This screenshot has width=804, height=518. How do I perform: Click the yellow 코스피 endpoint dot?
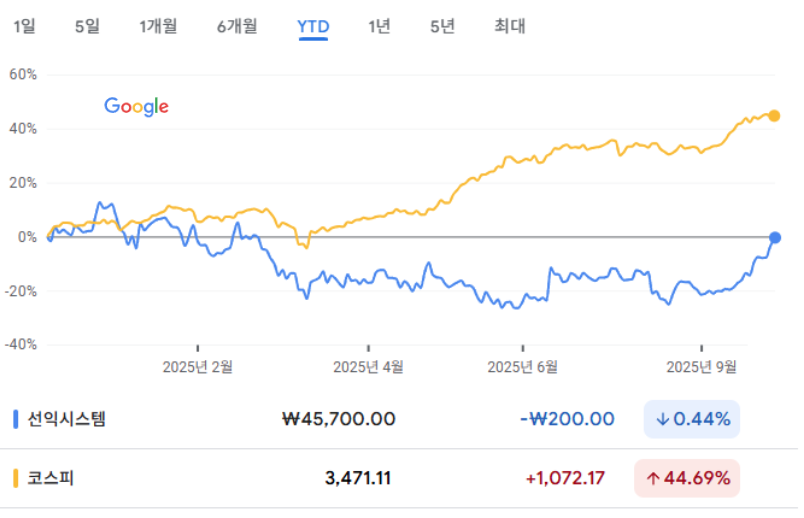(774, 116)
